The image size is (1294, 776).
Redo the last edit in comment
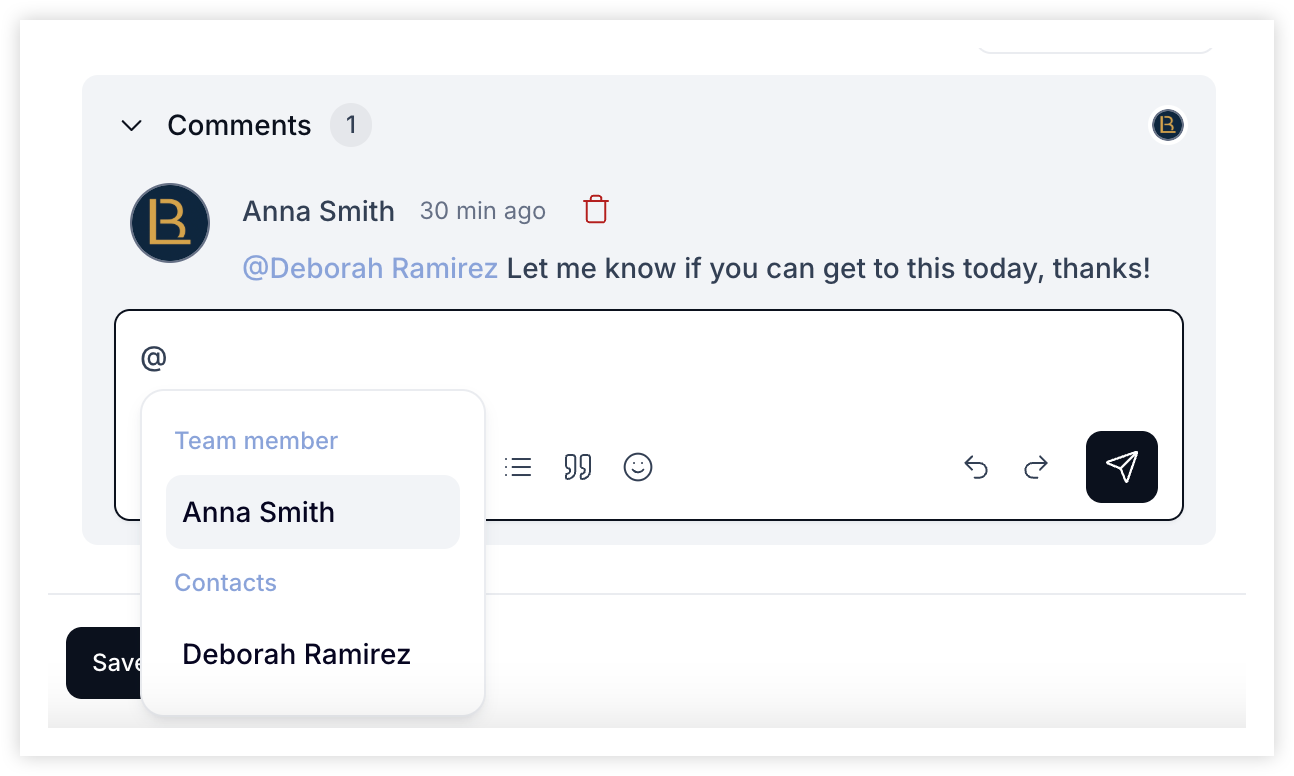pyautogui.click(x=1036, y=467)
